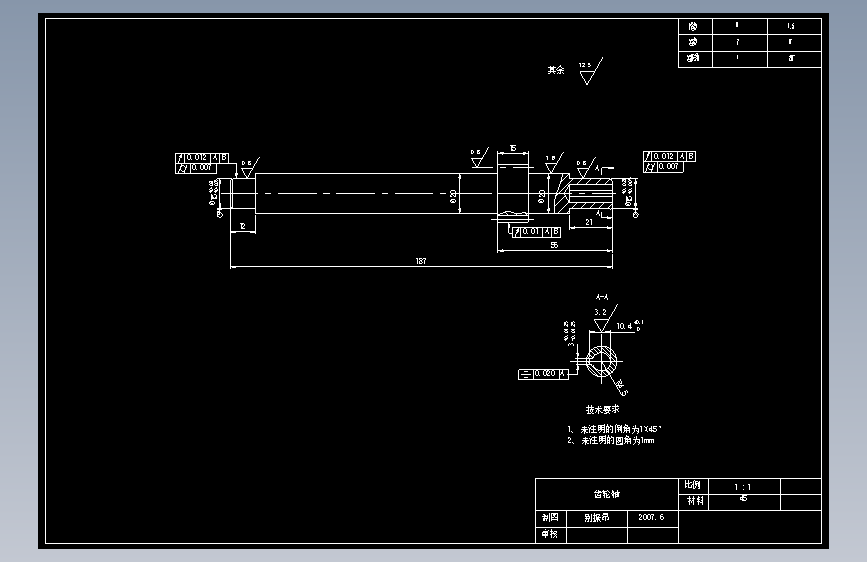Select the 10.4 keyway dimension text
The image size is (867, 562).
(x=624, y=326)
